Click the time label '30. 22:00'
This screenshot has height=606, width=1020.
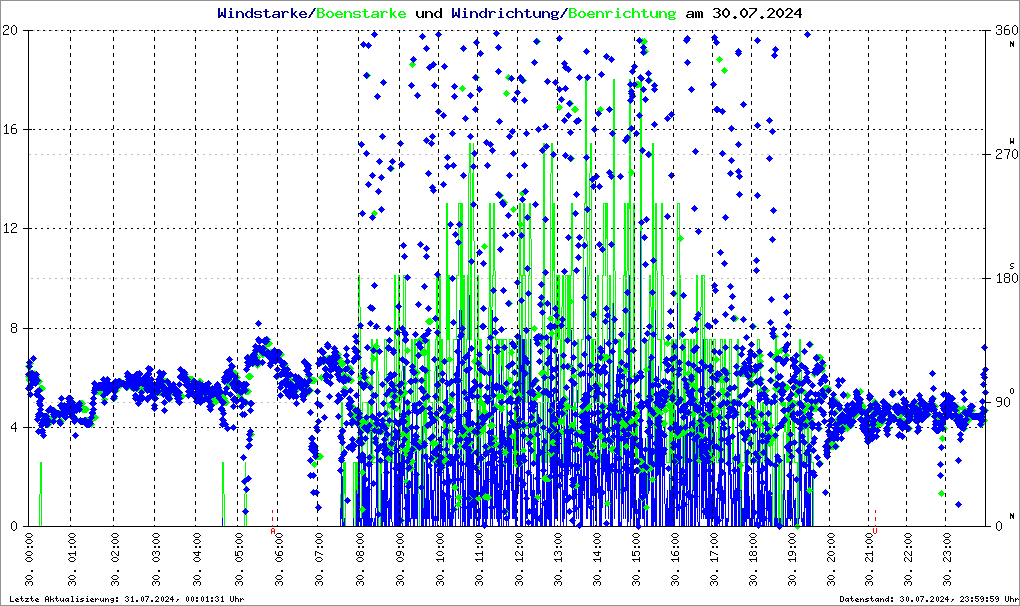tap(907, 559)
